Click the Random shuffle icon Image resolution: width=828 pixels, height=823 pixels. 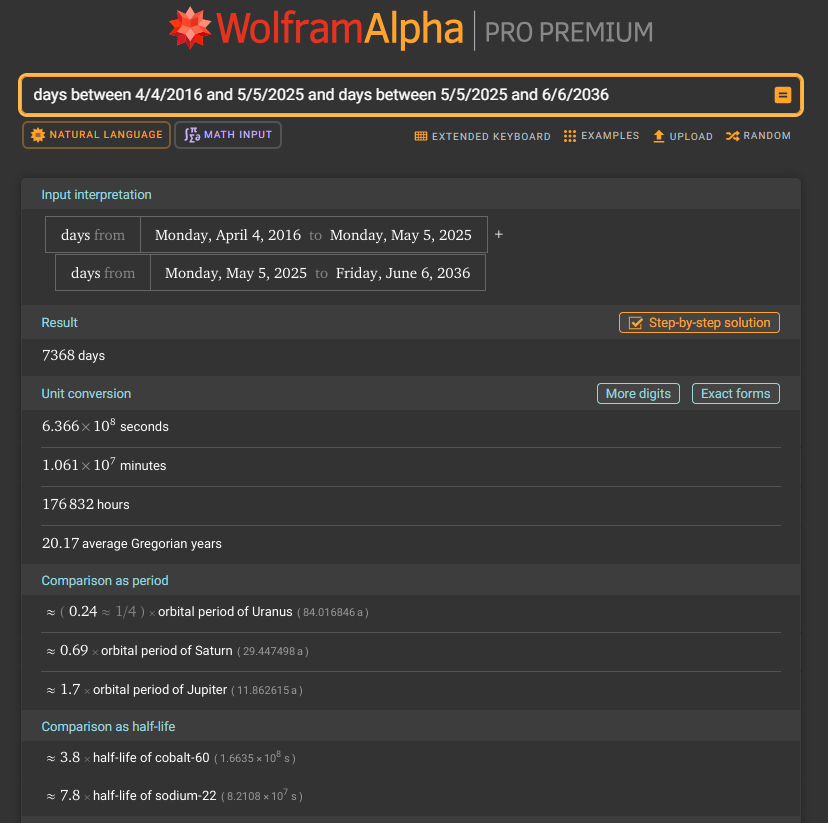[x=732, y=136]
